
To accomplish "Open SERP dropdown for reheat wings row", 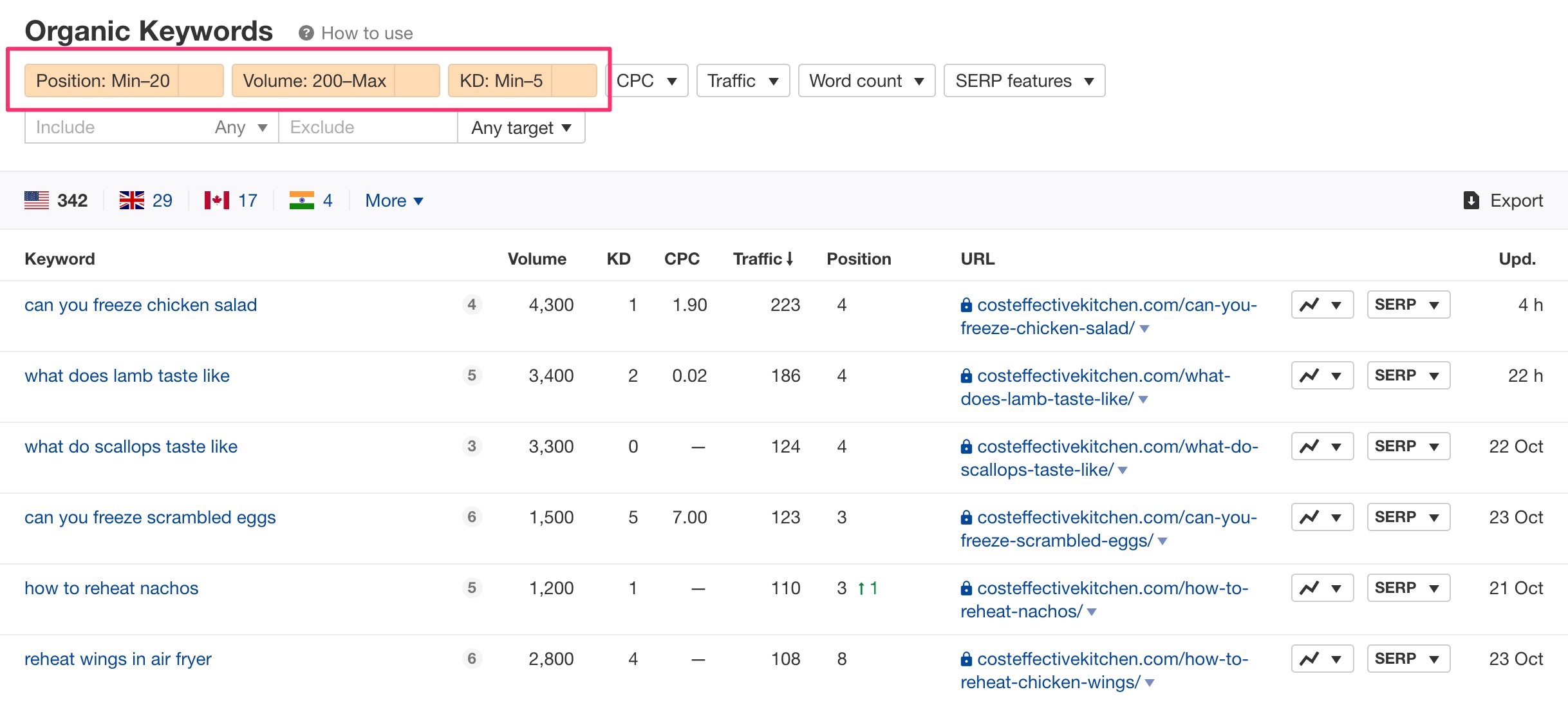I will (1408, 659).
